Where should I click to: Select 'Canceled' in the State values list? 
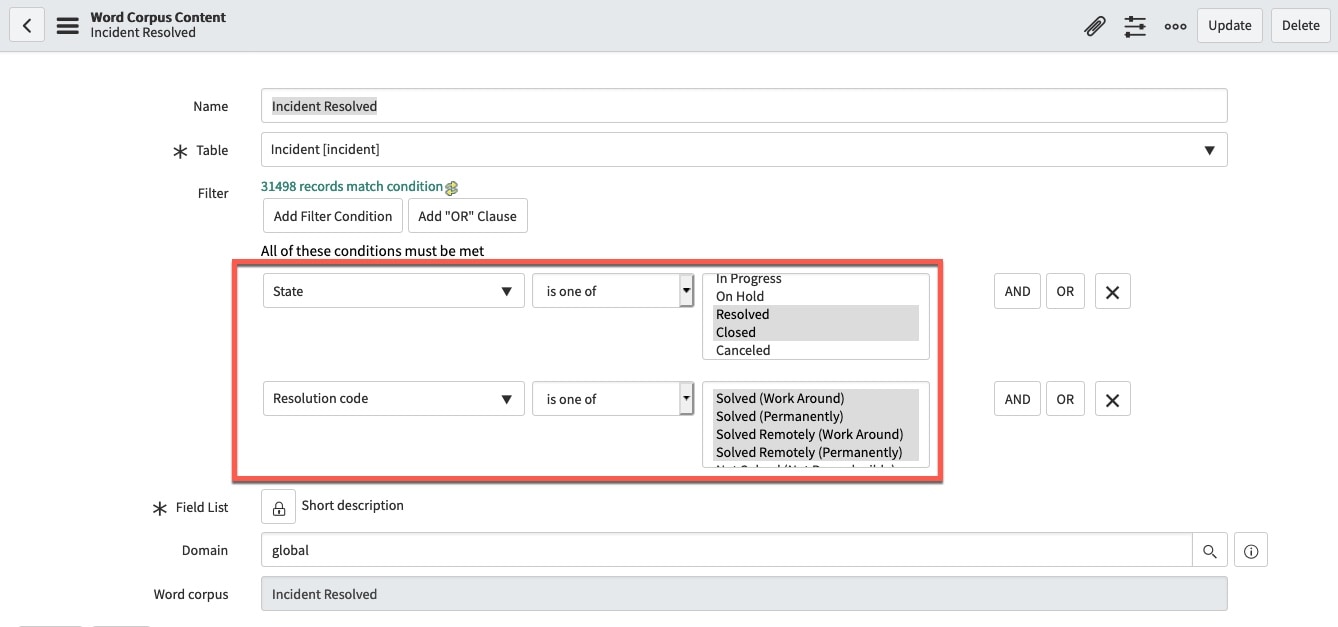tap(742, 350)
